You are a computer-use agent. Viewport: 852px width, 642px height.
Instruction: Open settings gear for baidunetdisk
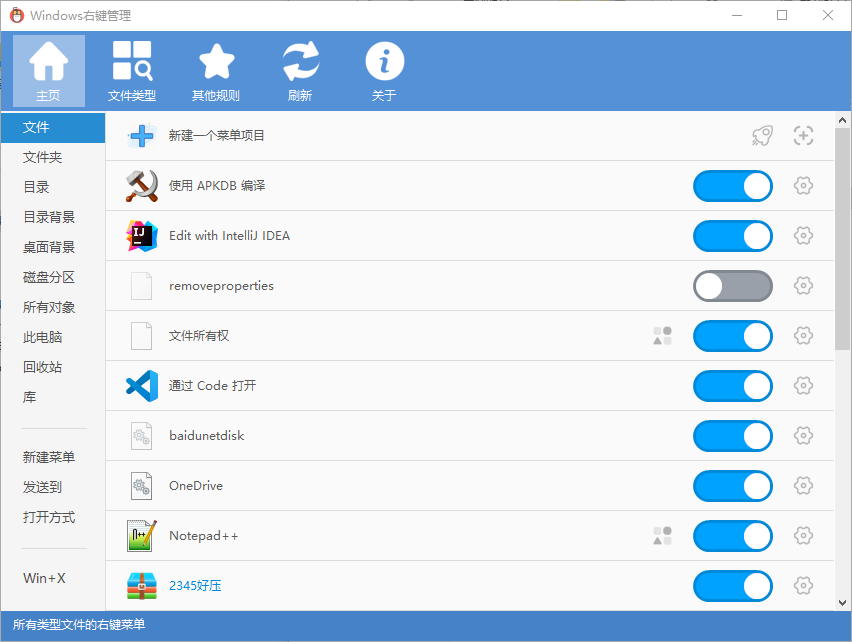[803, 436]
